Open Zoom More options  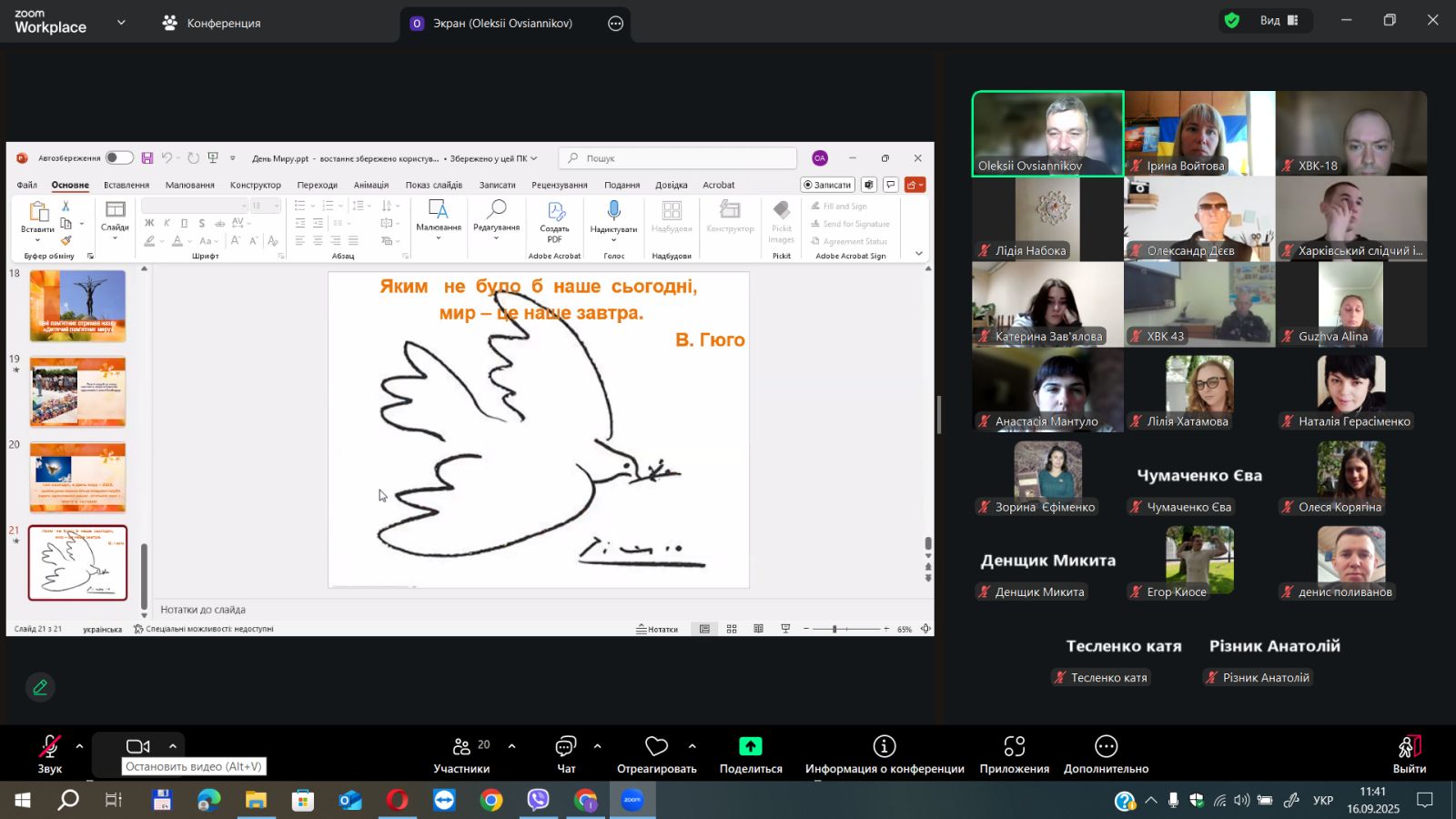[x=1106, y=754]
